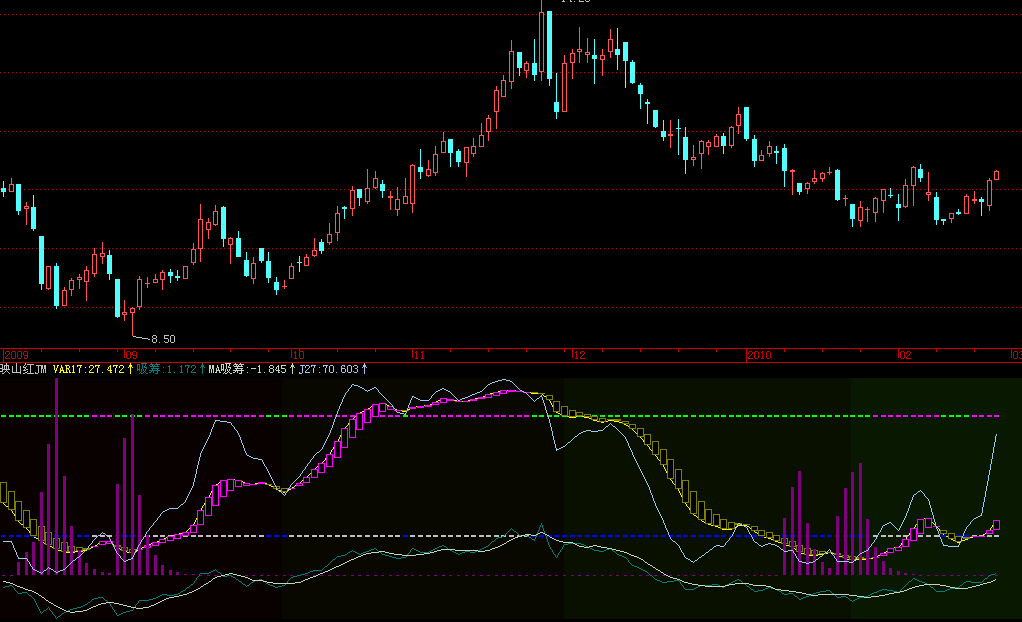Select the last red candlestick on the right
1022x622 pixels.
coord(997,176)
